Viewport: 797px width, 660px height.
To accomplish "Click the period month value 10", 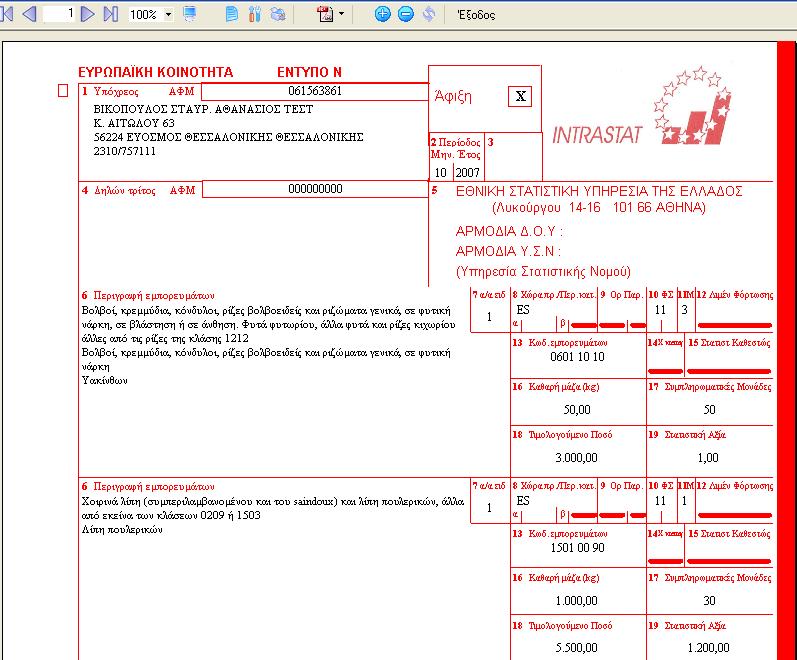I will [440, 173].
